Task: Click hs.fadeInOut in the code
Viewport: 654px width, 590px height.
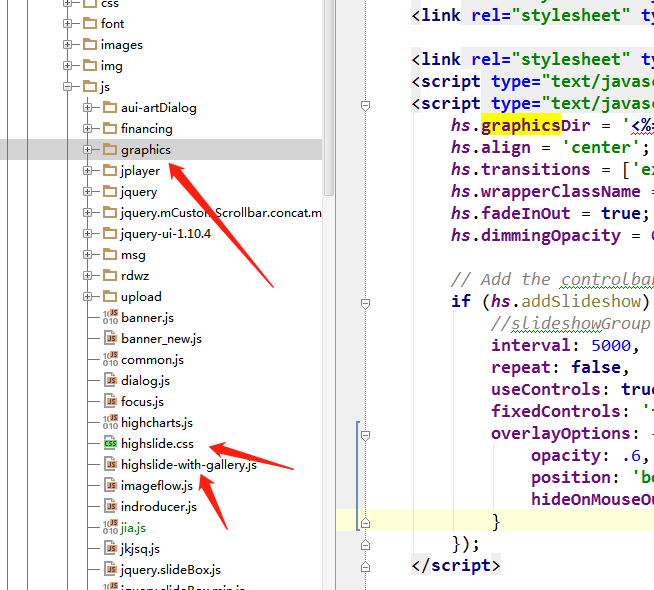Action: click(x=511, y=213)
